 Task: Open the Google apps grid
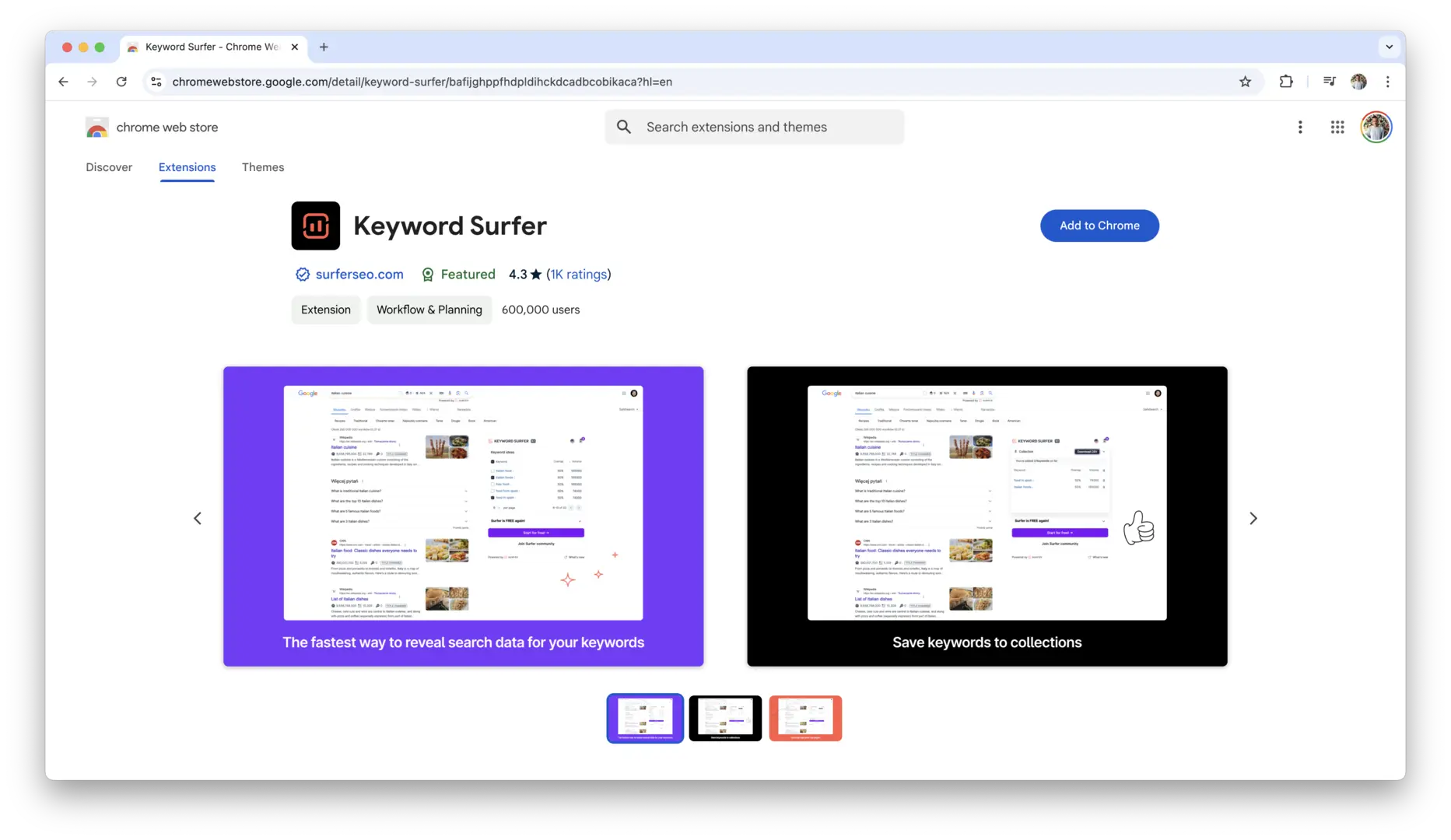[1337, 128]
